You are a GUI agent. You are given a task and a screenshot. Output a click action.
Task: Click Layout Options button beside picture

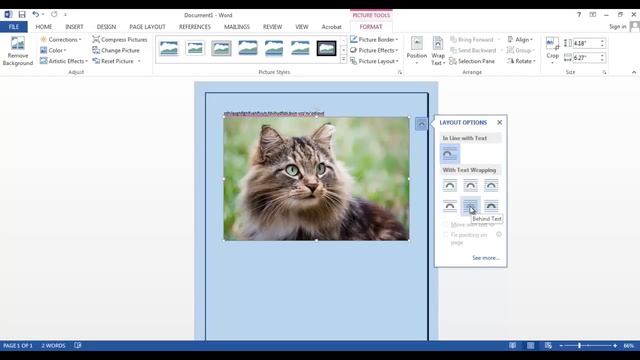(421, 124)
